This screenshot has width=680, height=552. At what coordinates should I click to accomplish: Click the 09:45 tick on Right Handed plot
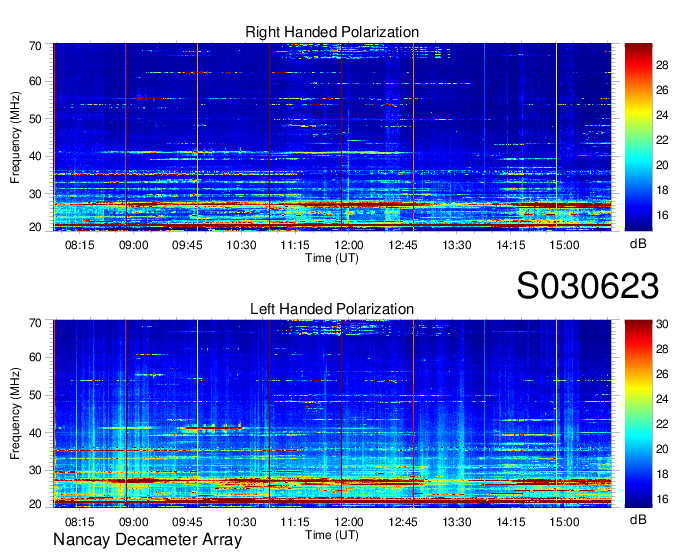[187, 245]
